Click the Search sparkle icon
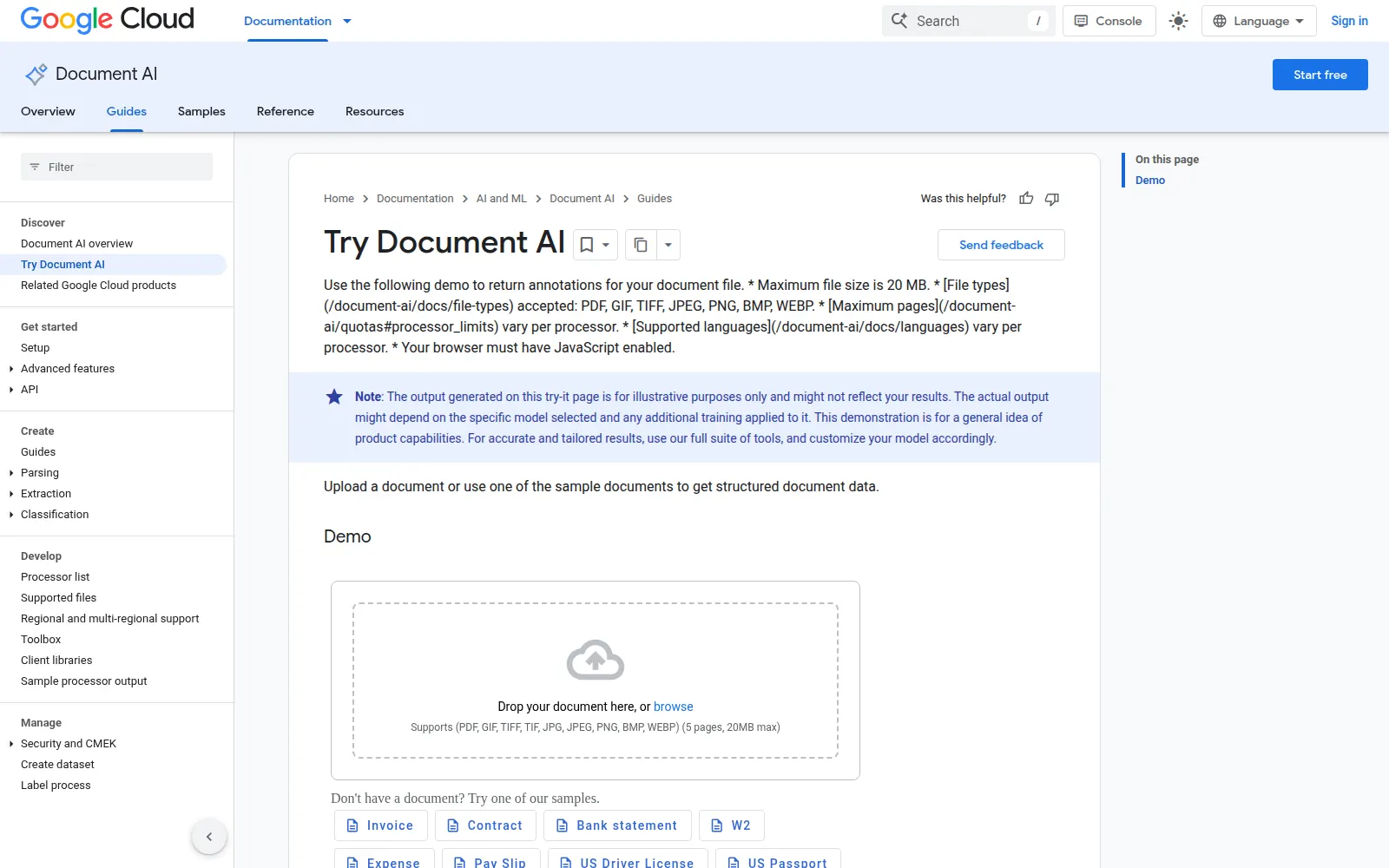The width and height of the screenshot is (1389, 868). 899,20
